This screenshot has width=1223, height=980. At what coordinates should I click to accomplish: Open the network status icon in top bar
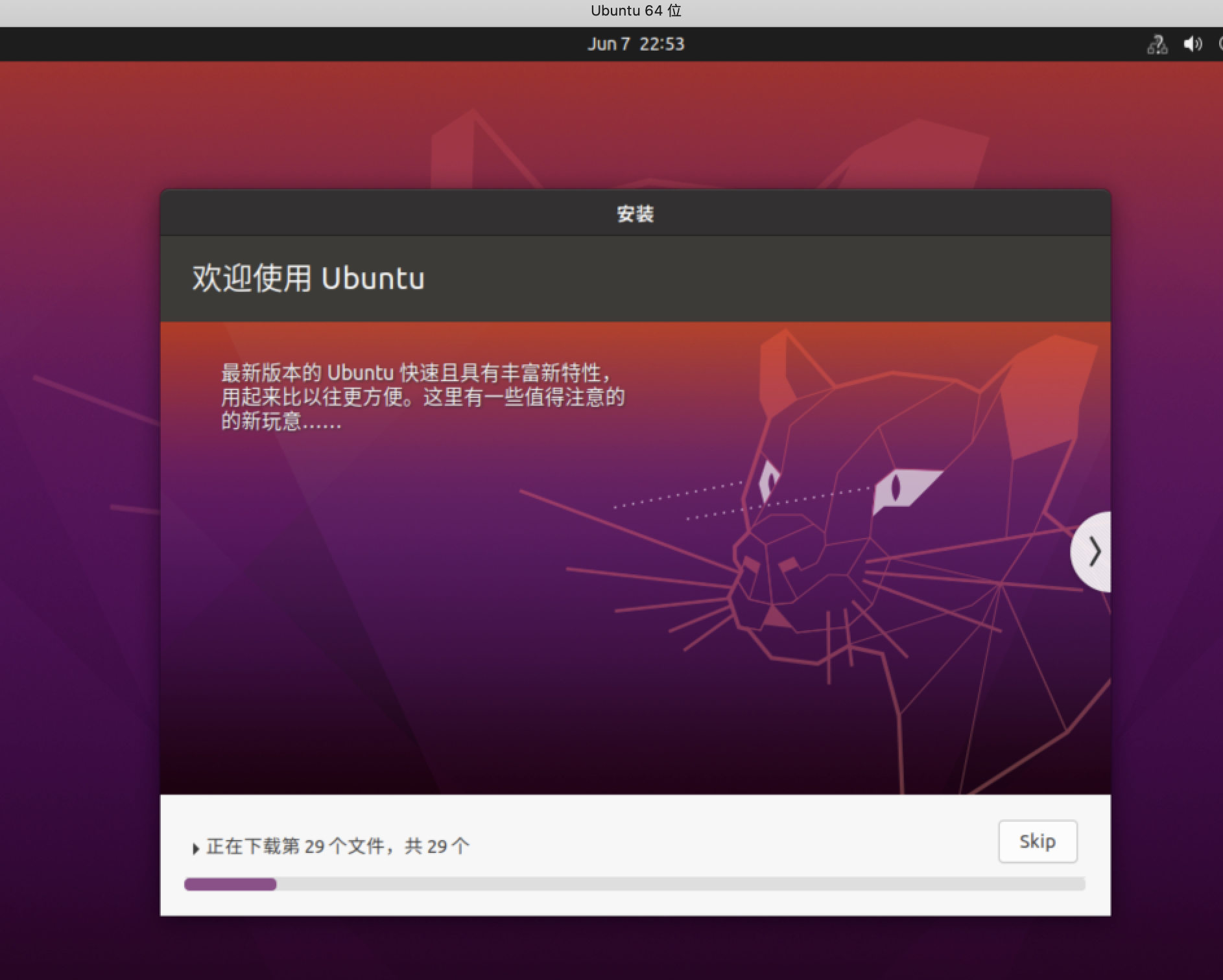click(x=1158, y=44)
